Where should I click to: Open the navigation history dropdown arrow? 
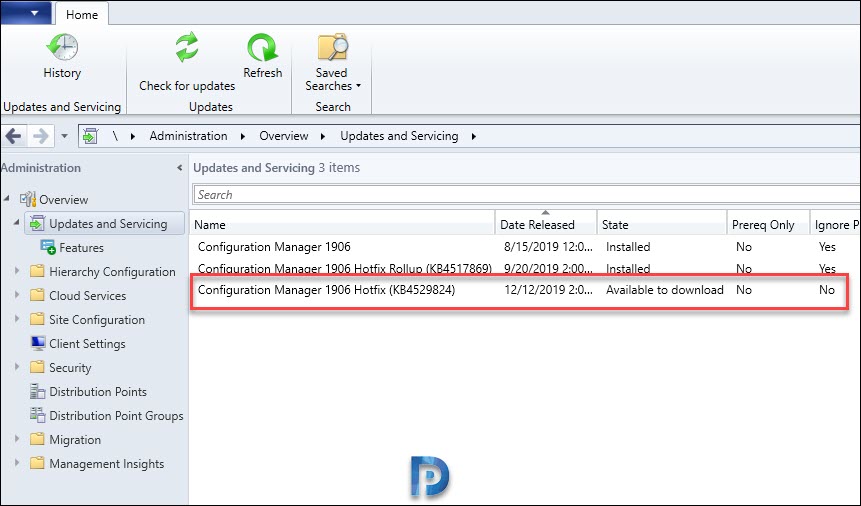(x=64, y=136)
